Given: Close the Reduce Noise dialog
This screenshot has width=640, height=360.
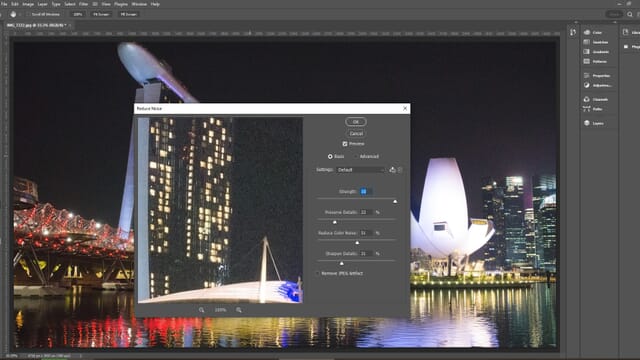Looking at the screenshot, I should 405,108.
